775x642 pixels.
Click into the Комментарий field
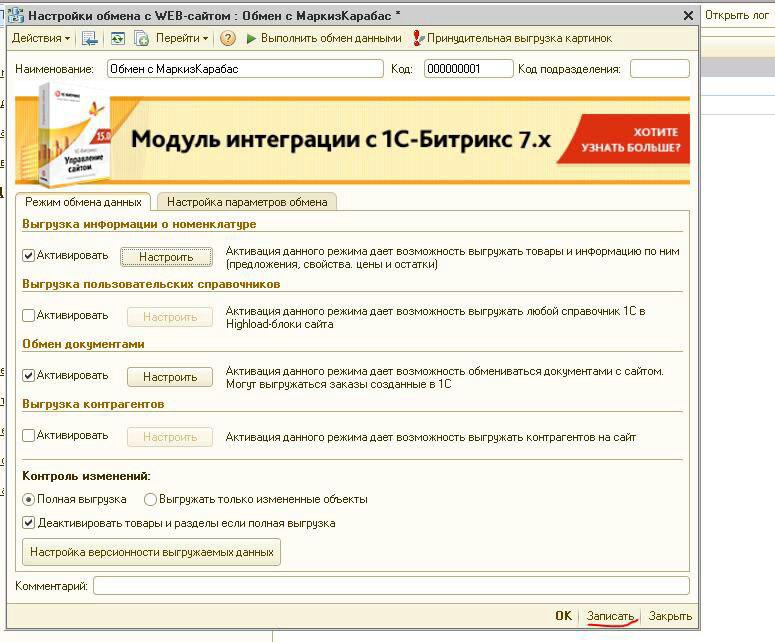pos(391,586)
